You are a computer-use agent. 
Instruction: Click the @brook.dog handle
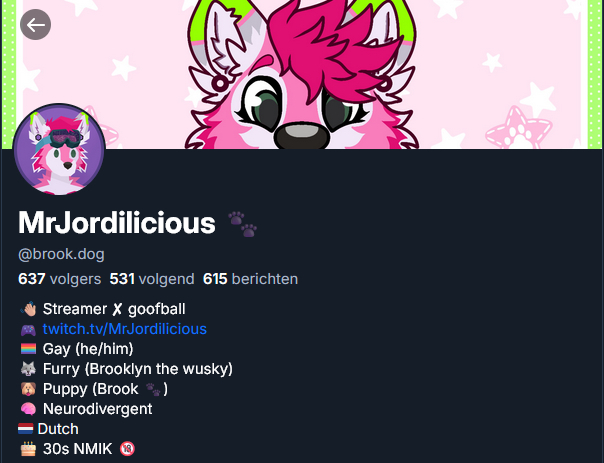[61, 254]
